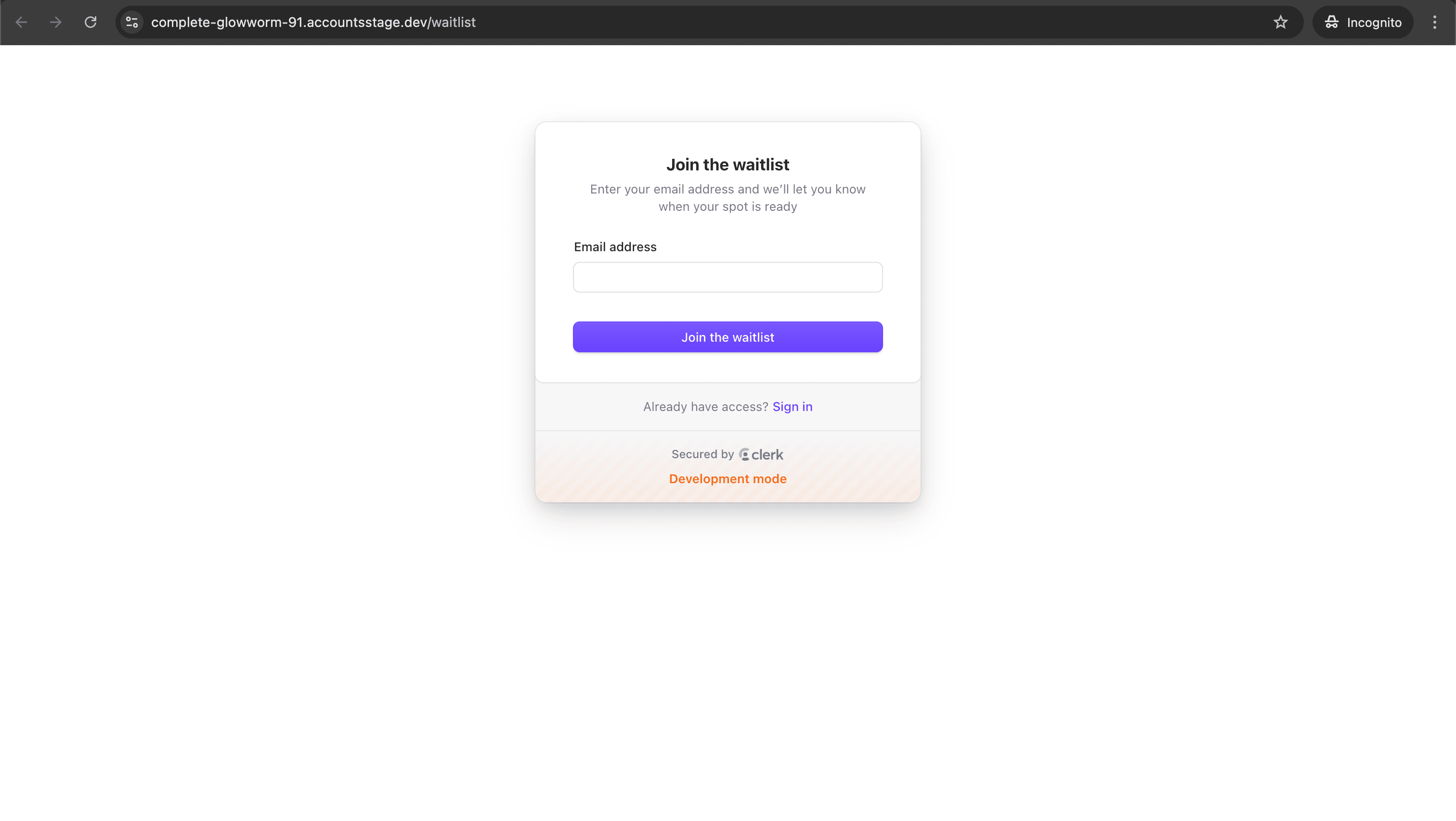The image size is (1456, 821).
Task: Toggle the Incognito mode indicator
Action: click(1363, 22)
